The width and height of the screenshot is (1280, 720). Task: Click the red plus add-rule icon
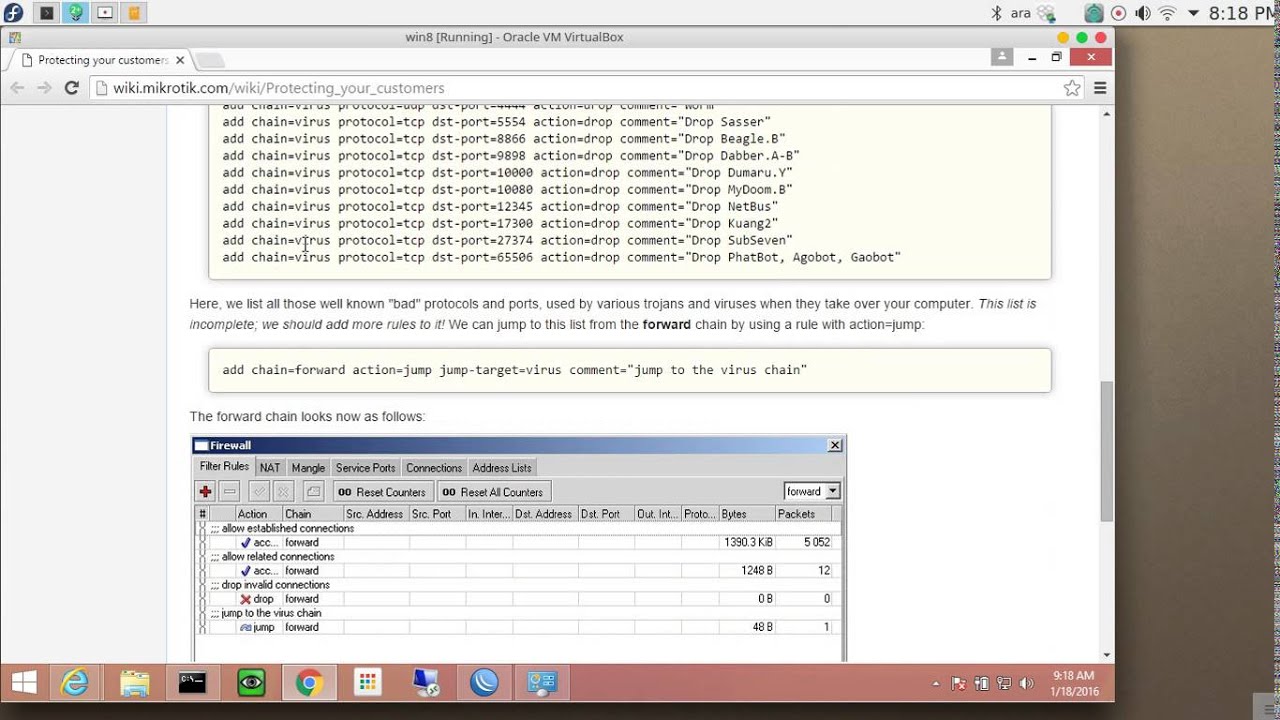pos(205,491)
